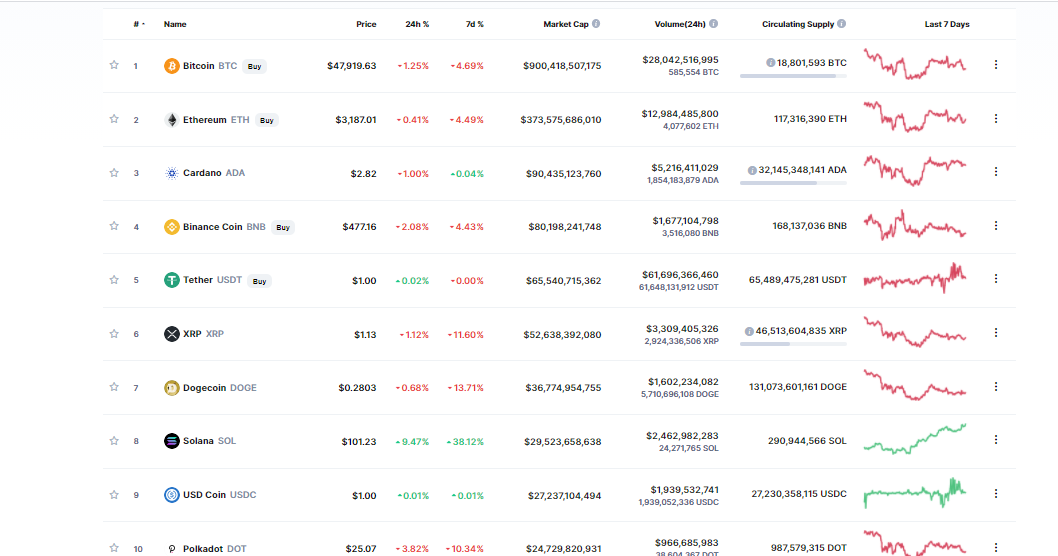Open the more options menu for XRP

coord(996,333)
